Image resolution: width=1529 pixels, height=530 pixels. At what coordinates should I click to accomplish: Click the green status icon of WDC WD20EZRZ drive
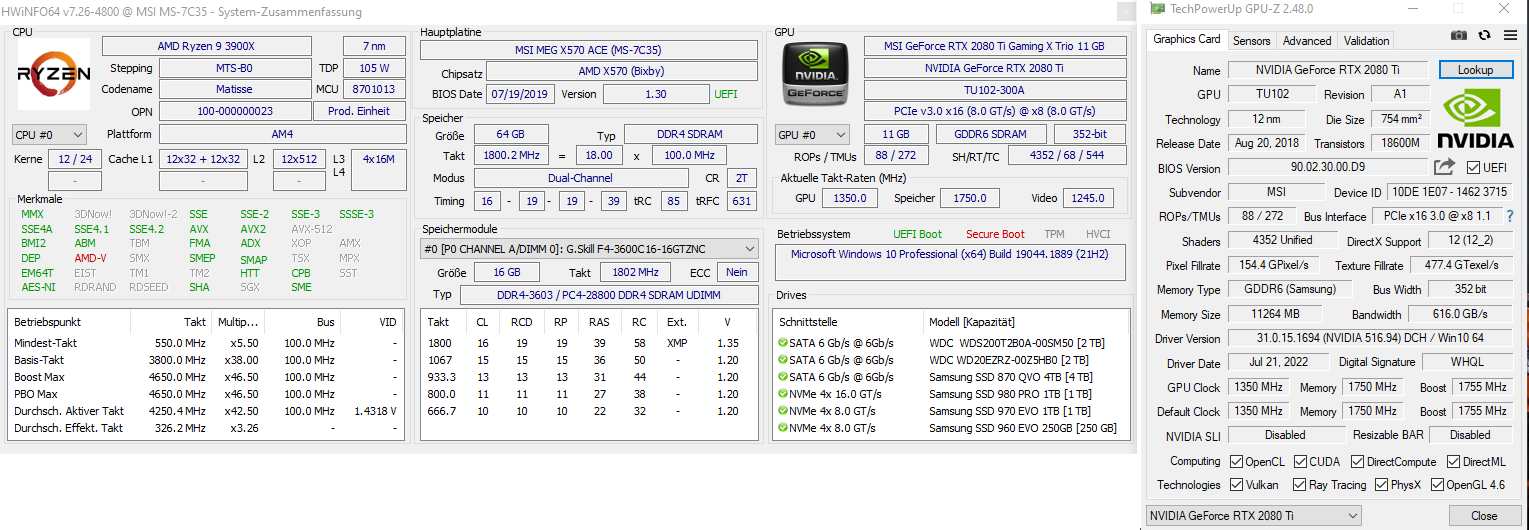click(x=782, y=360)
